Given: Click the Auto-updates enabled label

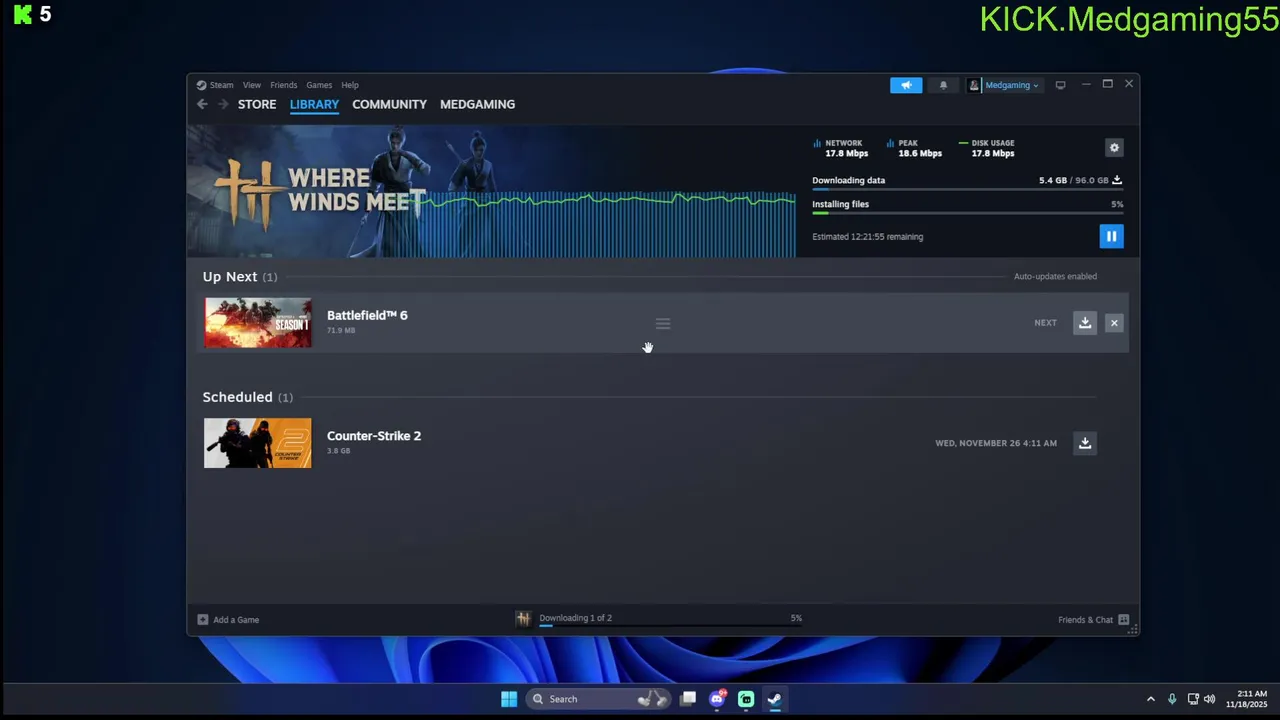Looking at the screenshot, I should tap(1055, 277).
